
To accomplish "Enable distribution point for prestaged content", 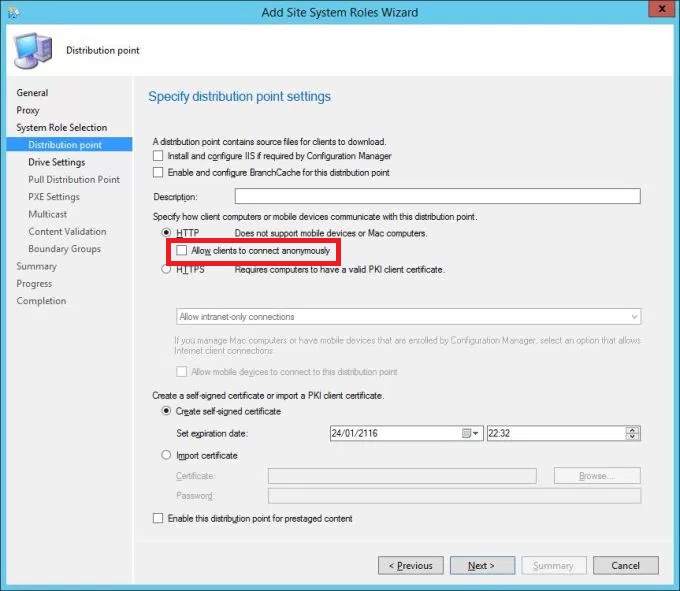I will 158,518.
